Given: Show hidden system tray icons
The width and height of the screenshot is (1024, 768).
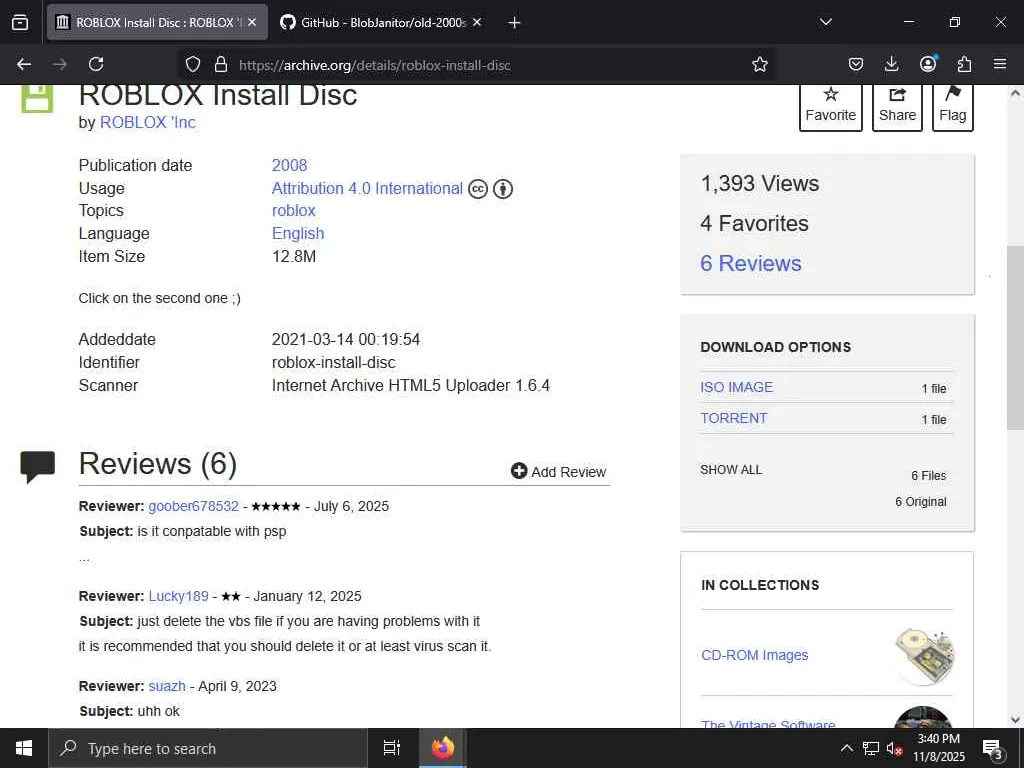Looking at the screenshot, I should 846,748.
